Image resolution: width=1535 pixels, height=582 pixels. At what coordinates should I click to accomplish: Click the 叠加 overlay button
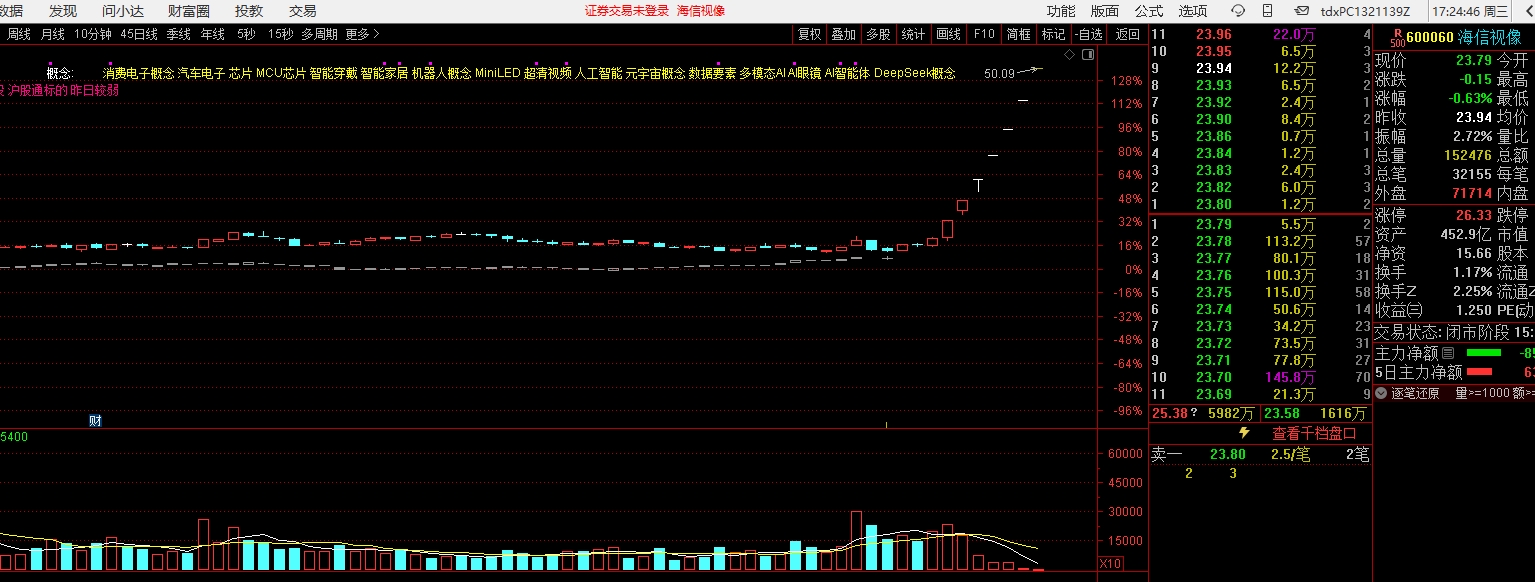844,34
